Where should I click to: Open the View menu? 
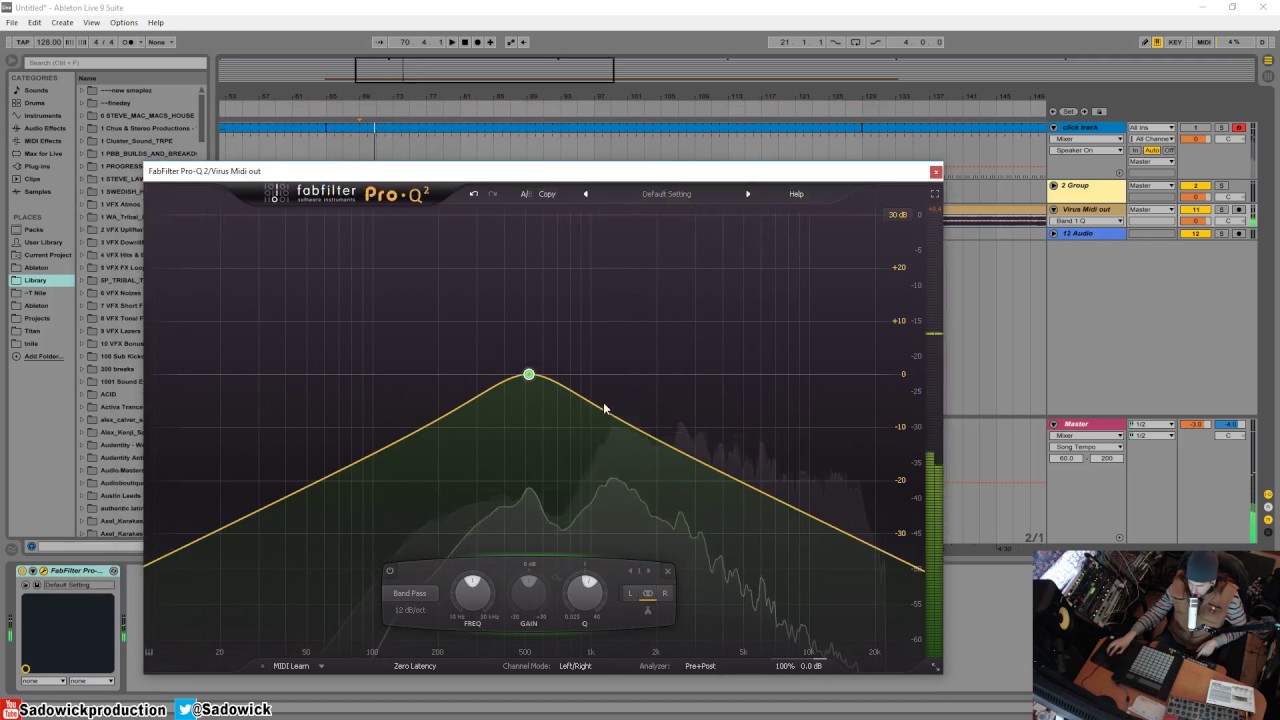tap(91, 22)
